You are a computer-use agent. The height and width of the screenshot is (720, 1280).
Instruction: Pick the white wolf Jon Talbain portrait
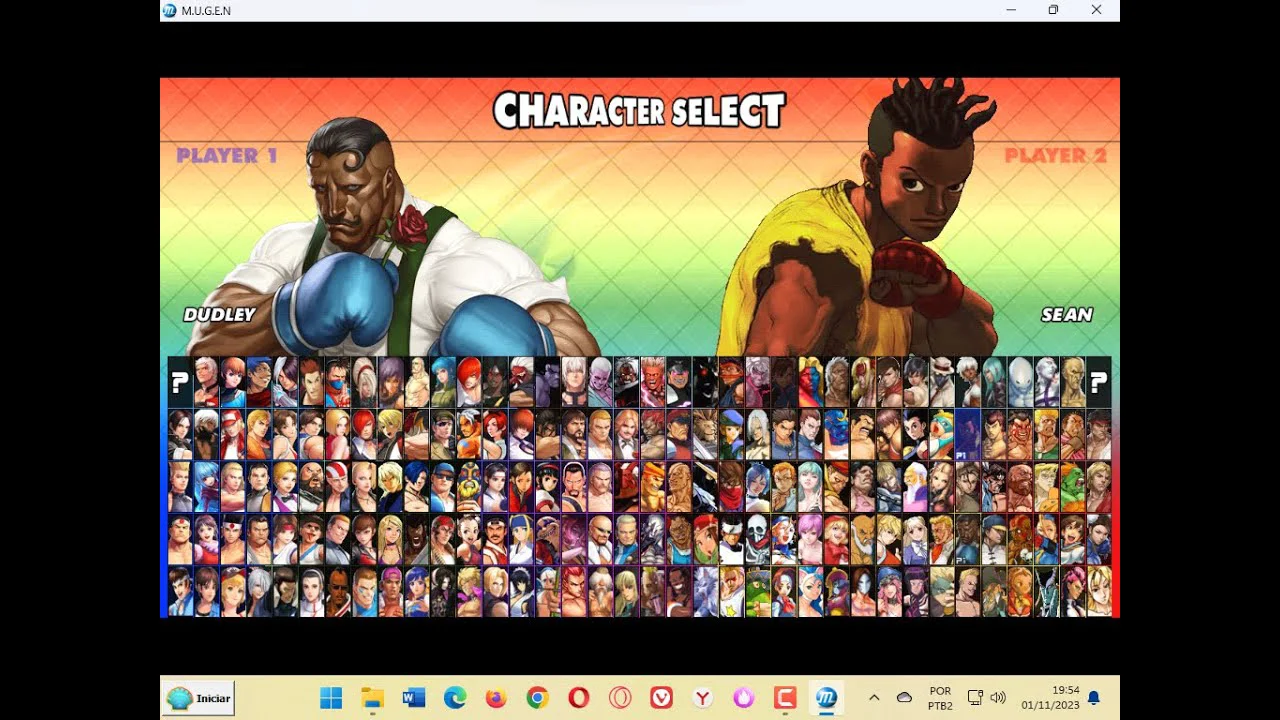click(x=706, y=592)
